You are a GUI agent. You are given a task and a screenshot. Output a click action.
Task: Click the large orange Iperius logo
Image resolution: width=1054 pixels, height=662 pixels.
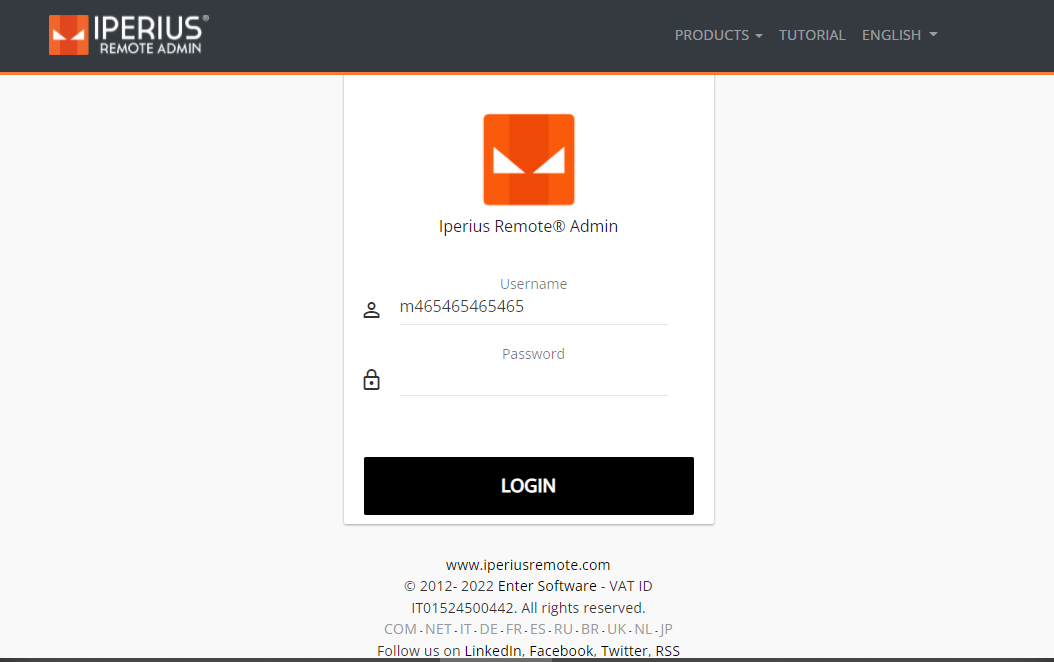529,159
